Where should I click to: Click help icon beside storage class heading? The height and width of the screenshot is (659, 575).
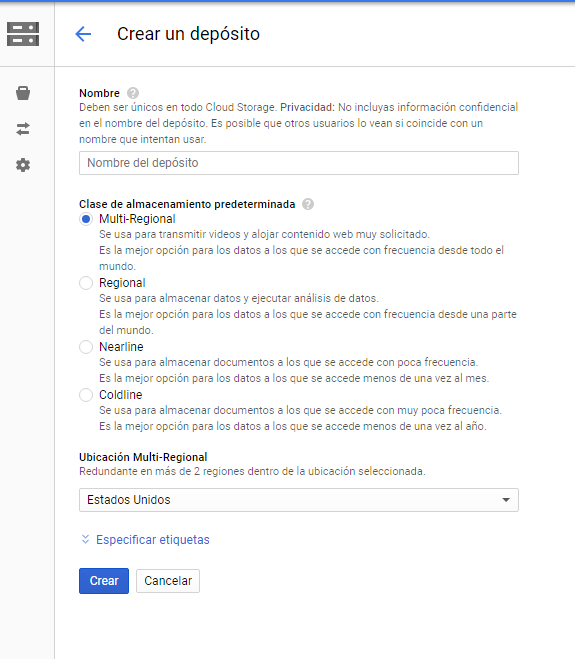308,204
